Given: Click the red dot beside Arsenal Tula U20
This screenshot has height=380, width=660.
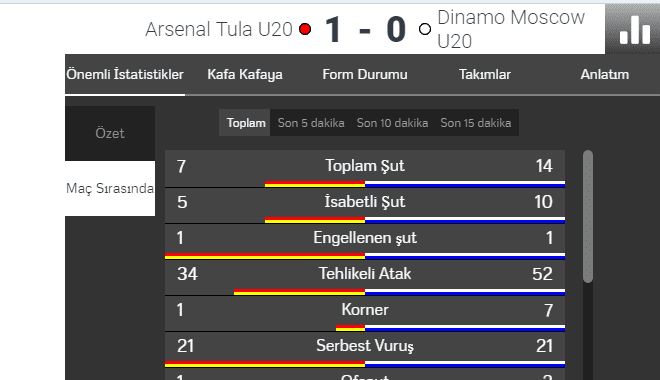Looking at the screenshot, I should point(305,29).
